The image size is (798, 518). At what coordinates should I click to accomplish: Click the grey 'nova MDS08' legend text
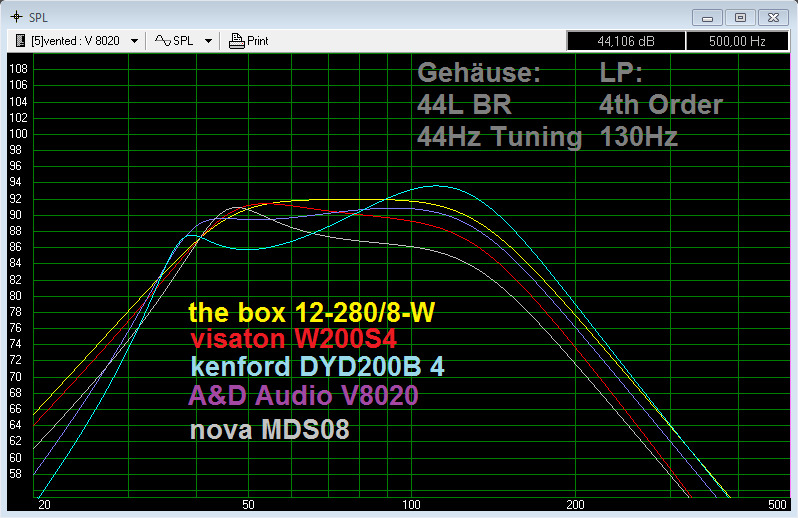pos(270,429)
